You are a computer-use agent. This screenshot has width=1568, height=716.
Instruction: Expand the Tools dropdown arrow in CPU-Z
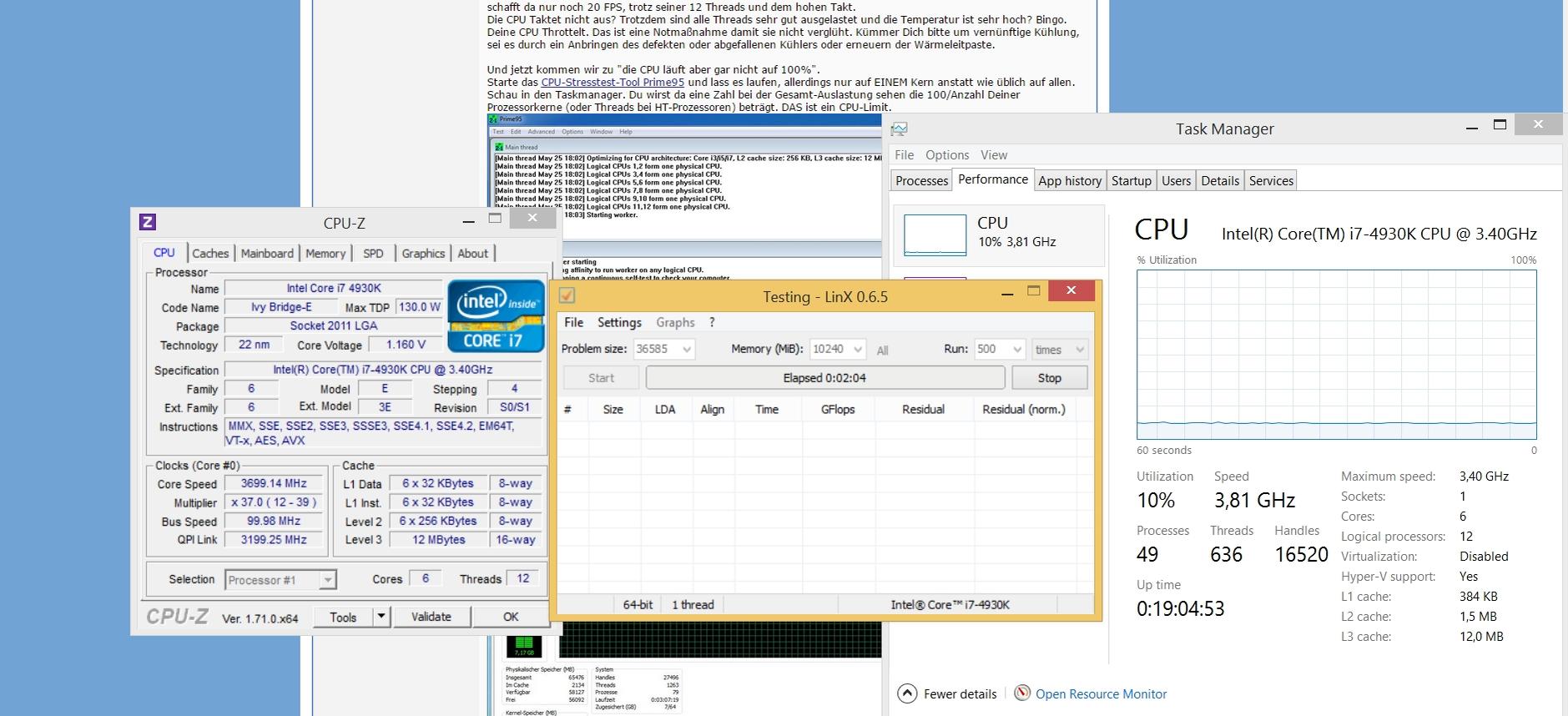pos(381,617)
